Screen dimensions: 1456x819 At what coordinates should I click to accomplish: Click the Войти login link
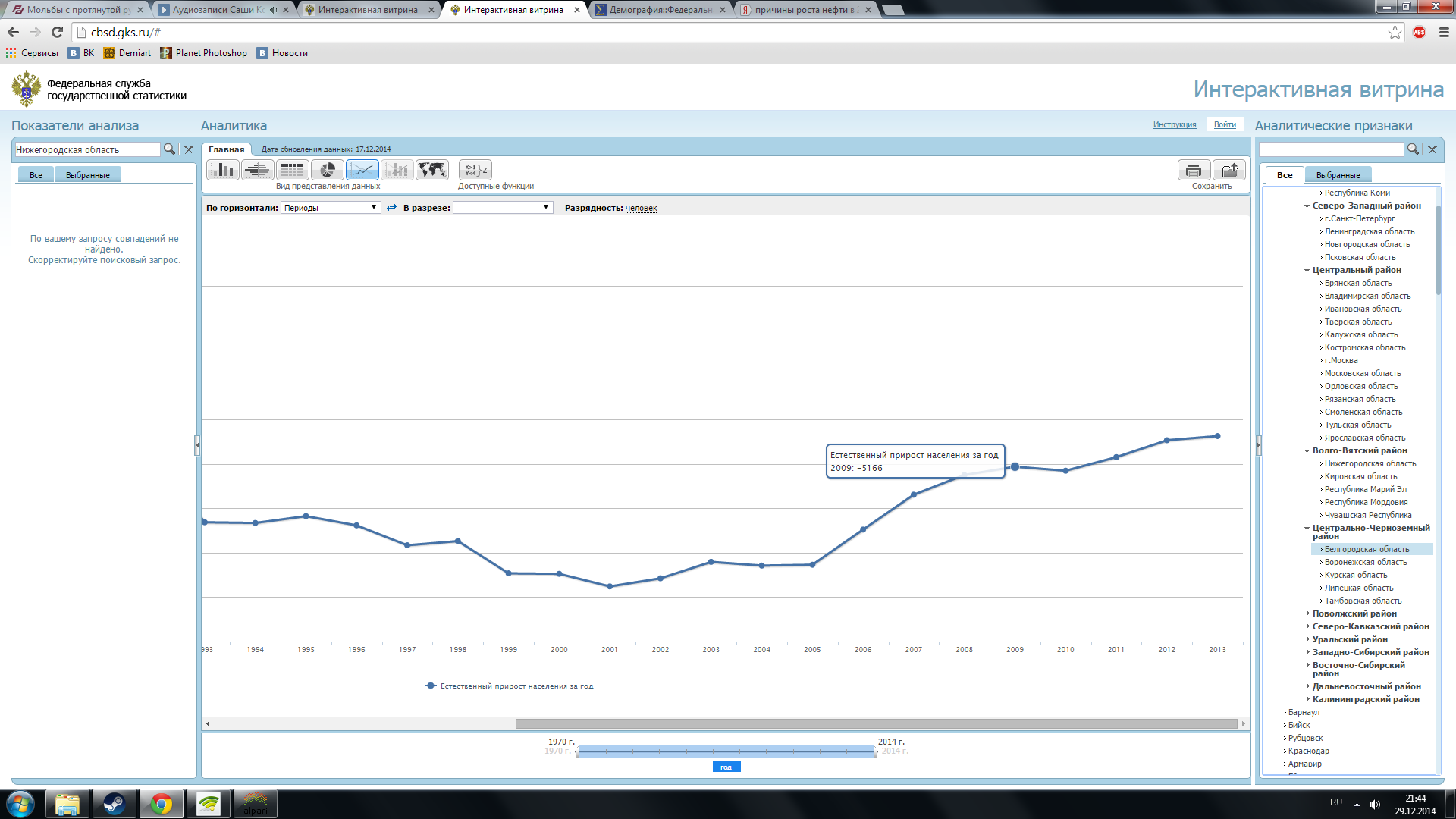coord(1224,124)
